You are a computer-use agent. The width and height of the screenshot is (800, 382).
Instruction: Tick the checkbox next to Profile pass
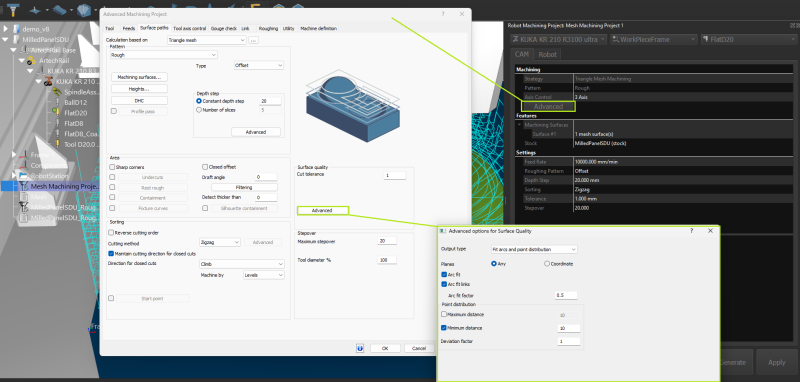(113, 111)
